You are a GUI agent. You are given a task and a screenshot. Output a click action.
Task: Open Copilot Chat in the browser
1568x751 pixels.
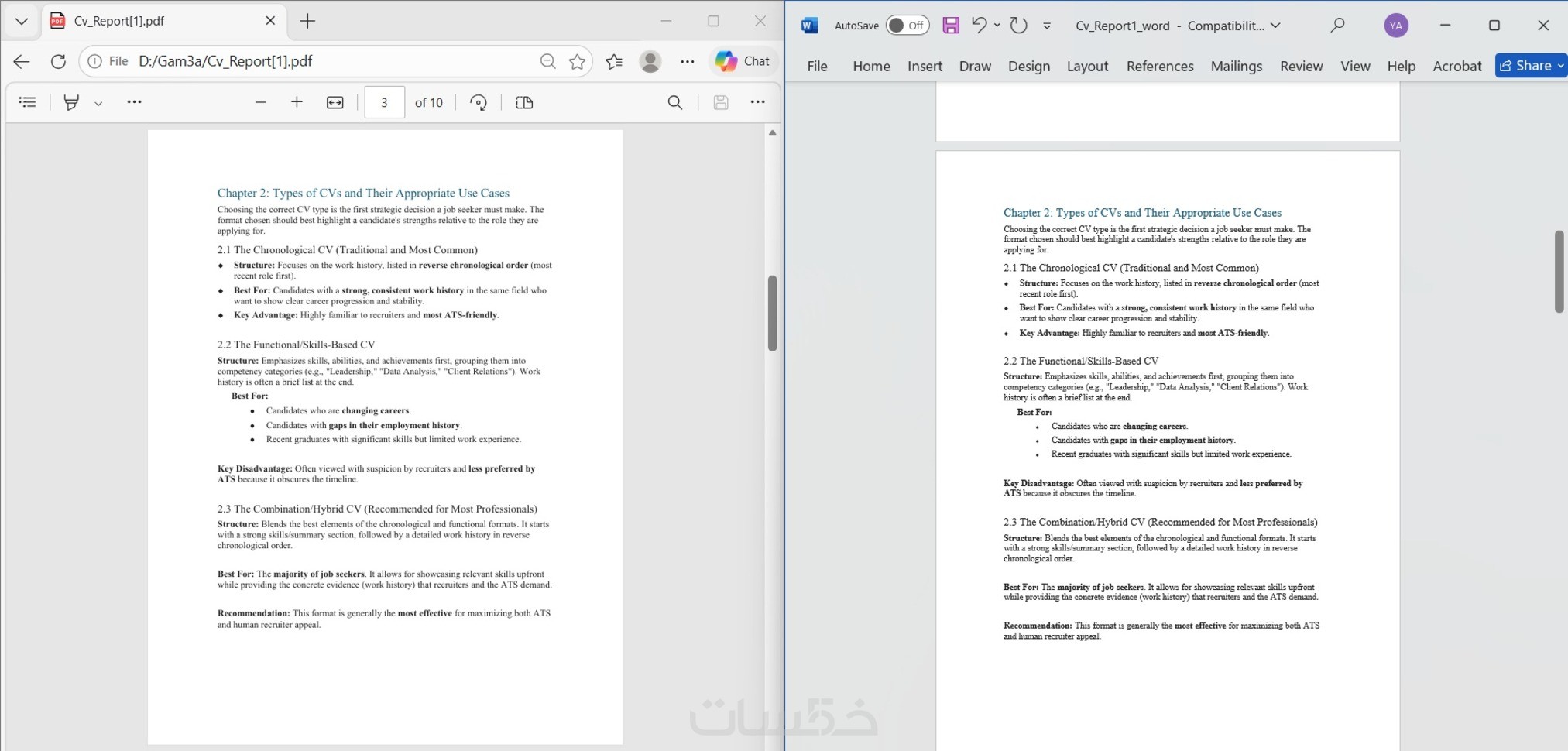click(743, 61)
